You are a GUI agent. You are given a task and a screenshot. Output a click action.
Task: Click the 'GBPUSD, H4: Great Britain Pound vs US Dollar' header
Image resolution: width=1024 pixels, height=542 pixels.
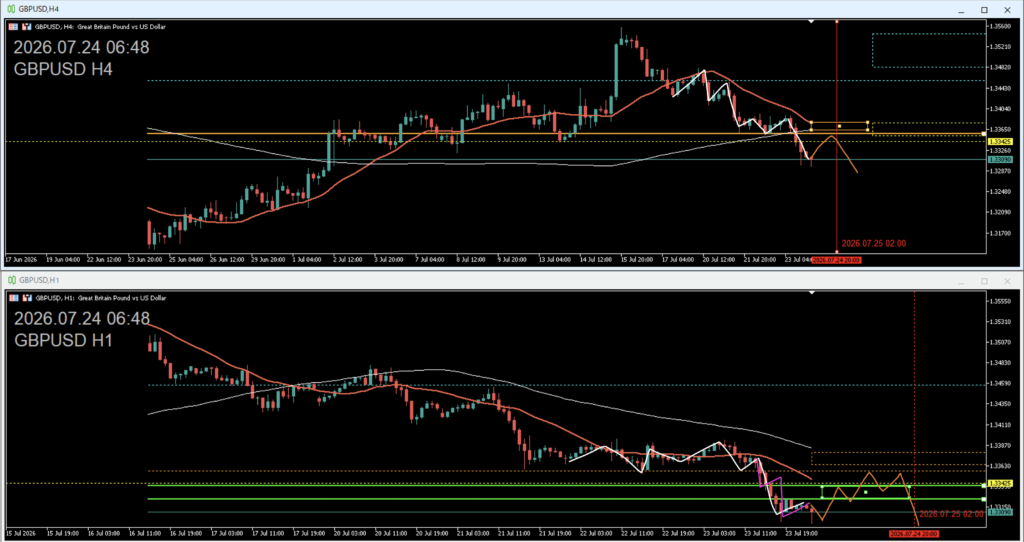click(x=100, y=27)
